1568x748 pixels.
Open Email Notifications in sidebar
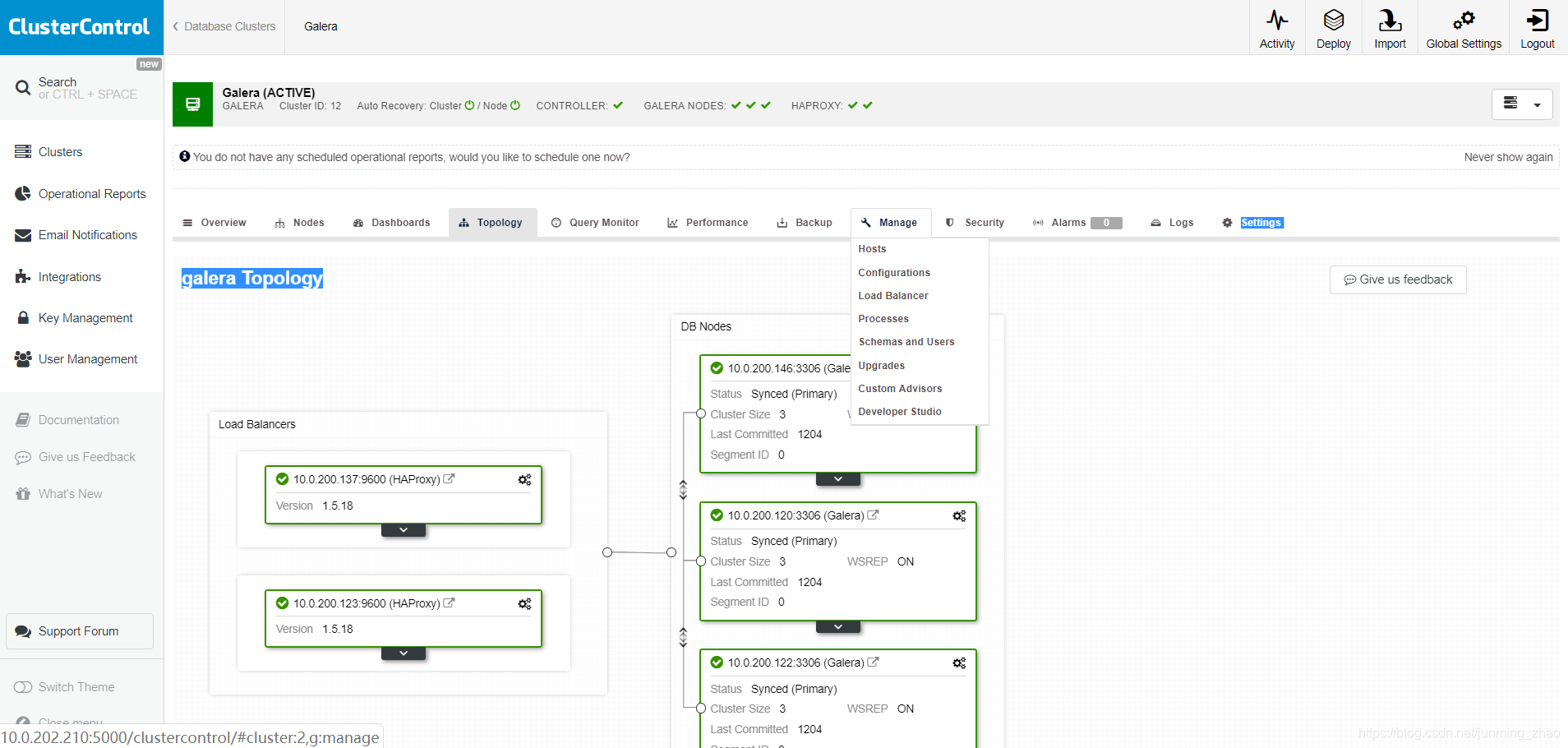76,235
